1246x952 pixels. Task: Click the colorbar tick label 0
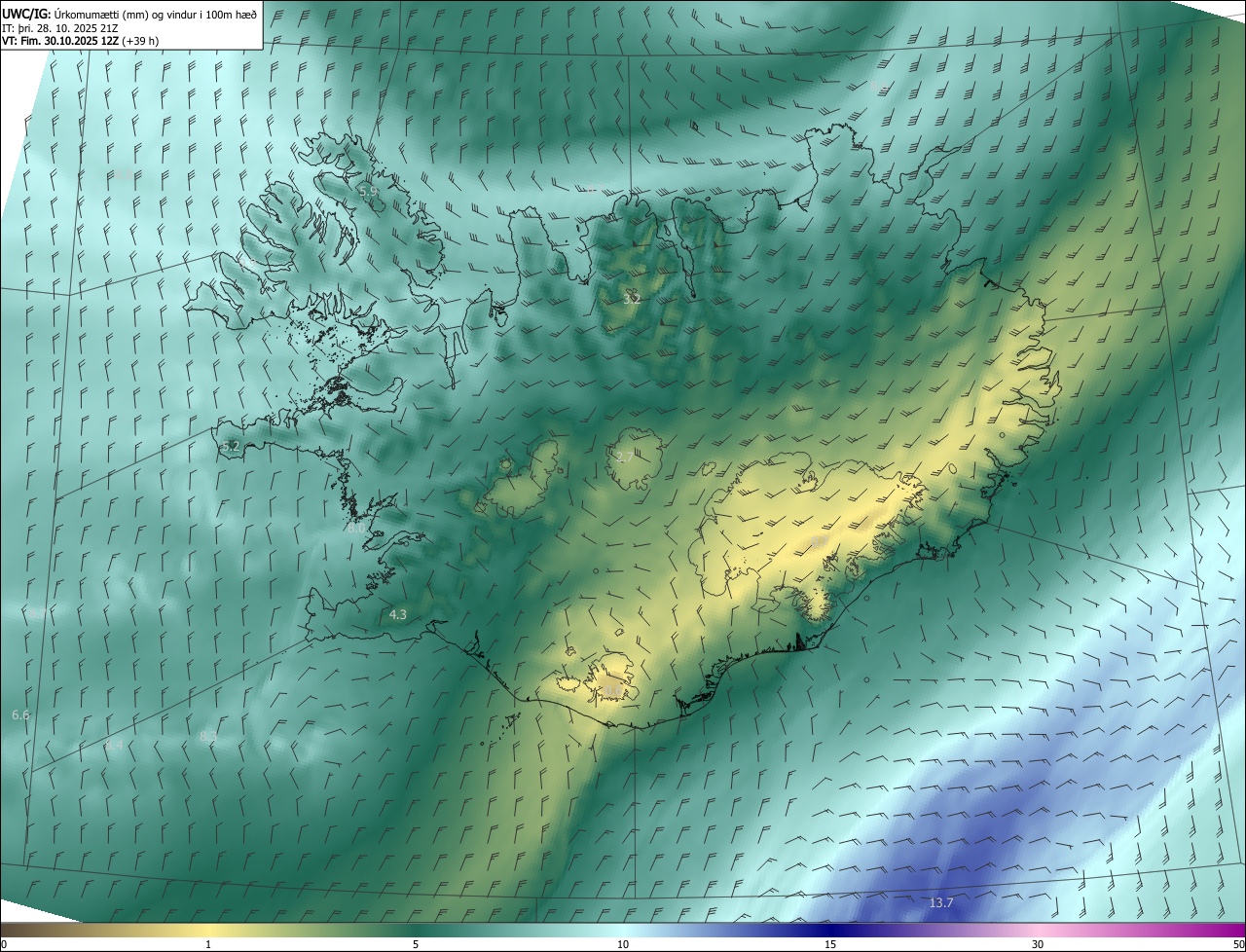click(4, 945)
